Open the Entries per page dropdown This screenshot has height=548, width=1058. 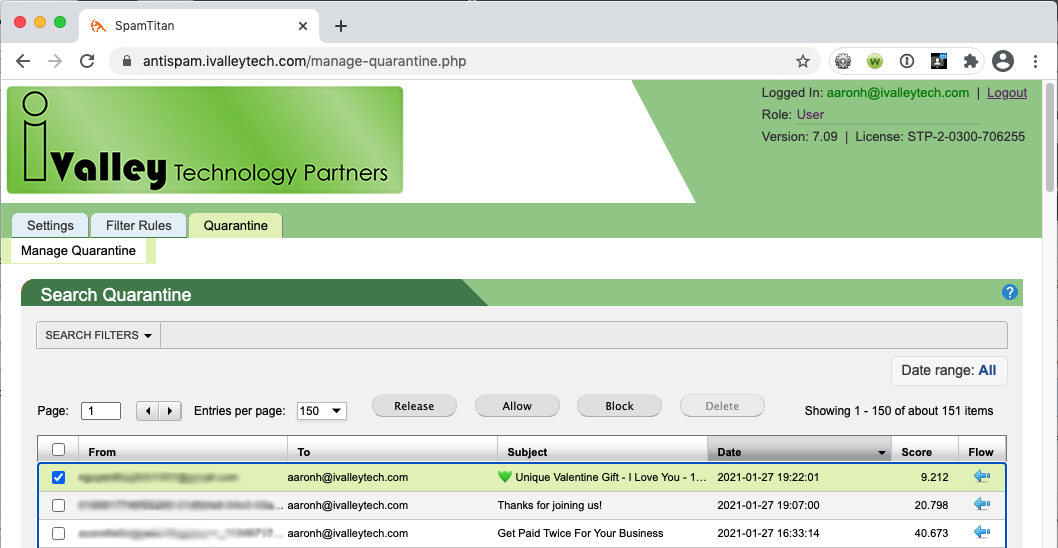(322, 410)
